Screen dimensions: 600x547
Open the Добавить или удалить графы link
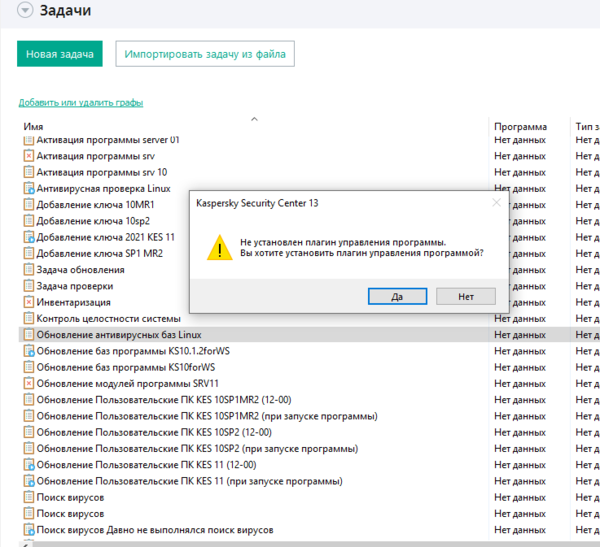pyautogui.click(x=80, y=103)
